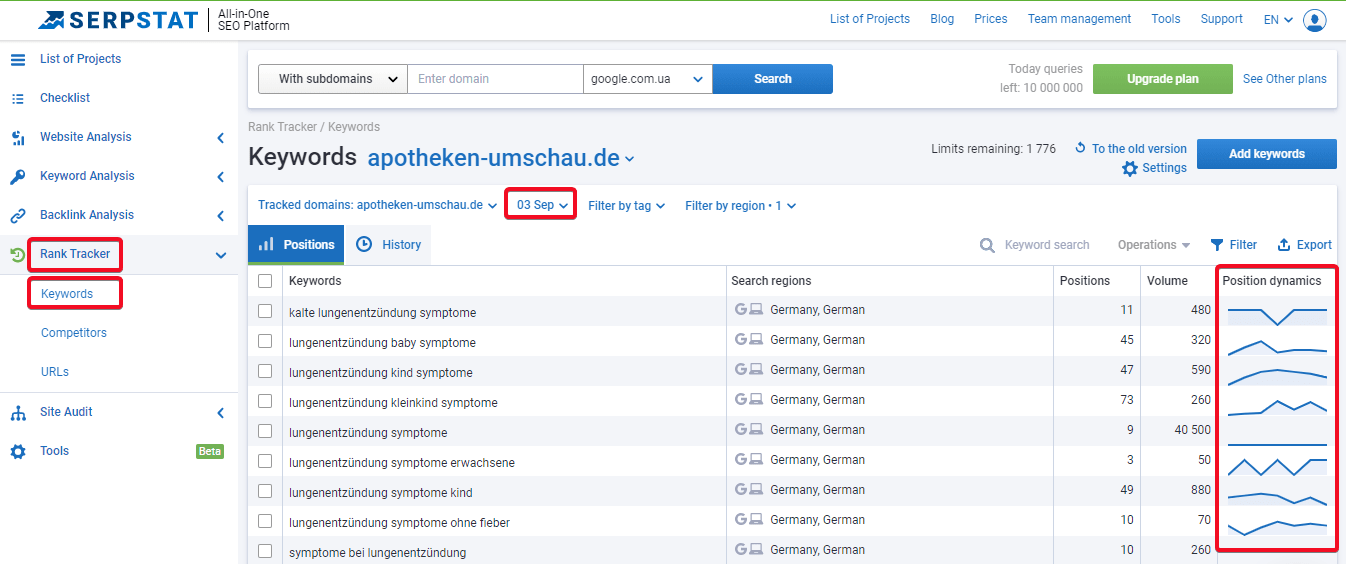
Task: Open Keywords under Rank Tracker
Action: [x=67, y=294]
